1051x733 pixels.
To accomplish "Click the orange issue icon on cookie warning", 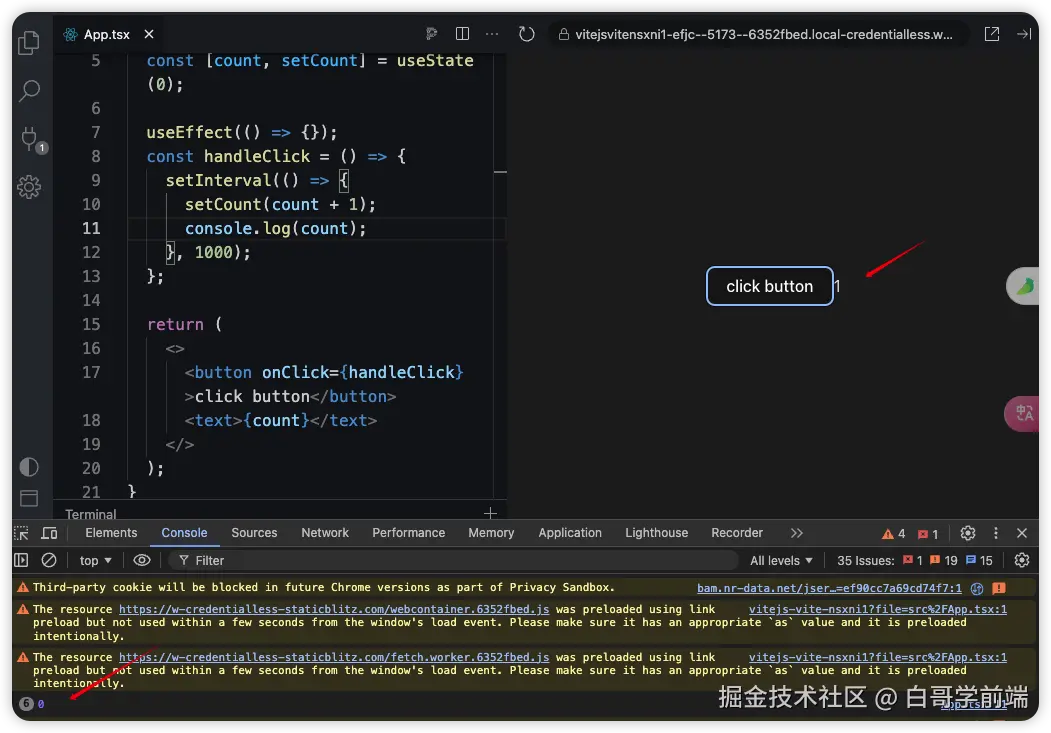I will click(x=999, y=588).
